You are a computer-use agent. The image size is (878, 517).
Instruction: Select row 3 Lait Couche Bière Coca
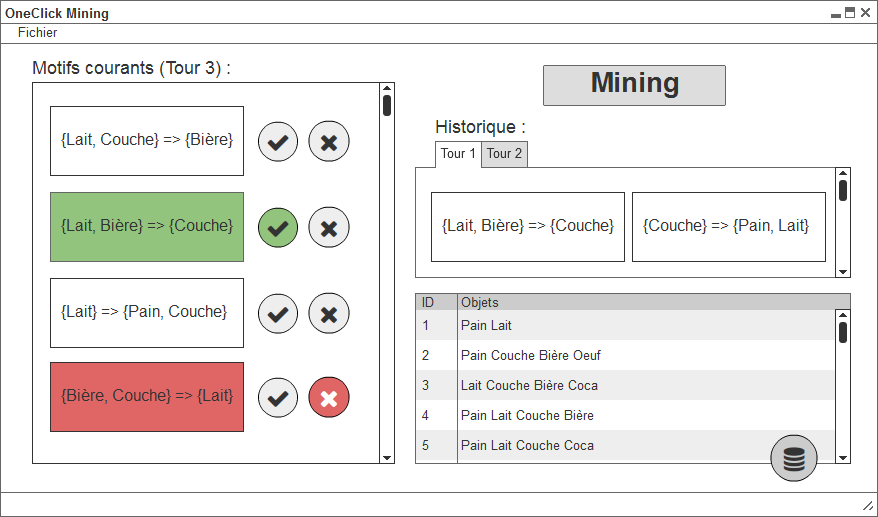[x=625, y=385]
